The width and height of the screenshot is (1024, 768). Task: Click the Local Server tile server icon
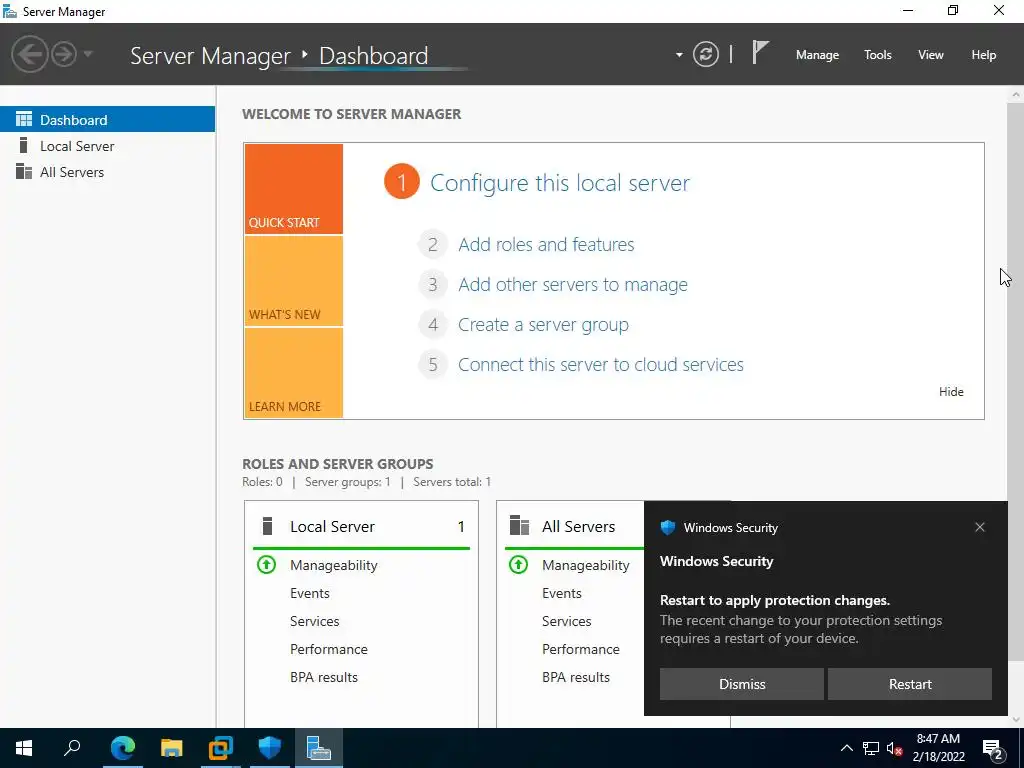(267, 526)
